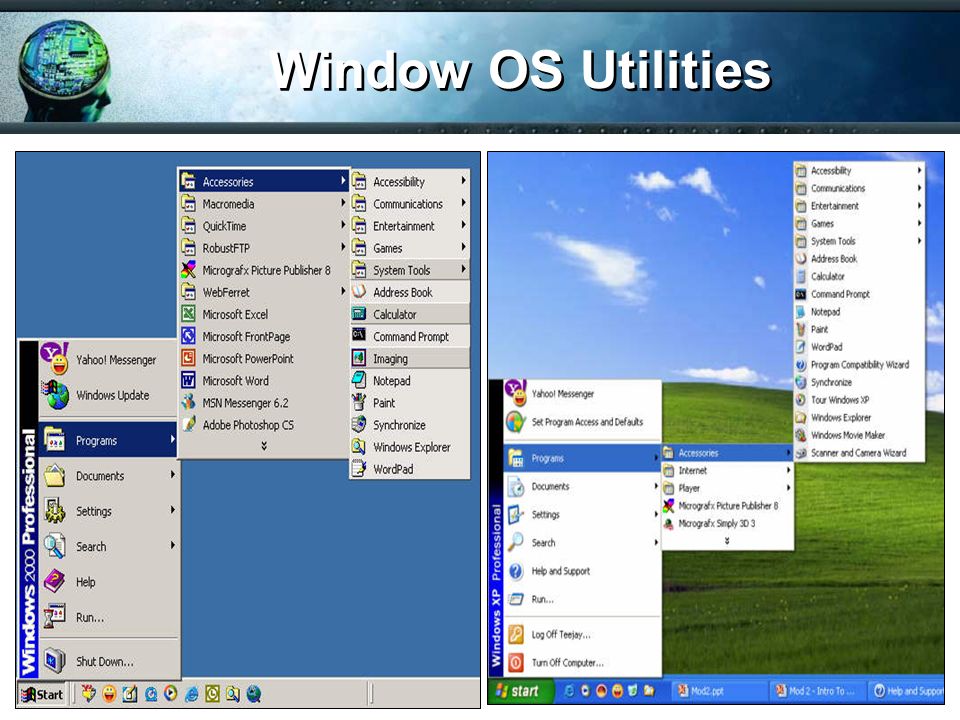Image resolution: width=960 pixels, height=720 pixels.
Task: Click Run... in the Windows 2000 menu
Action: (108, 617)
